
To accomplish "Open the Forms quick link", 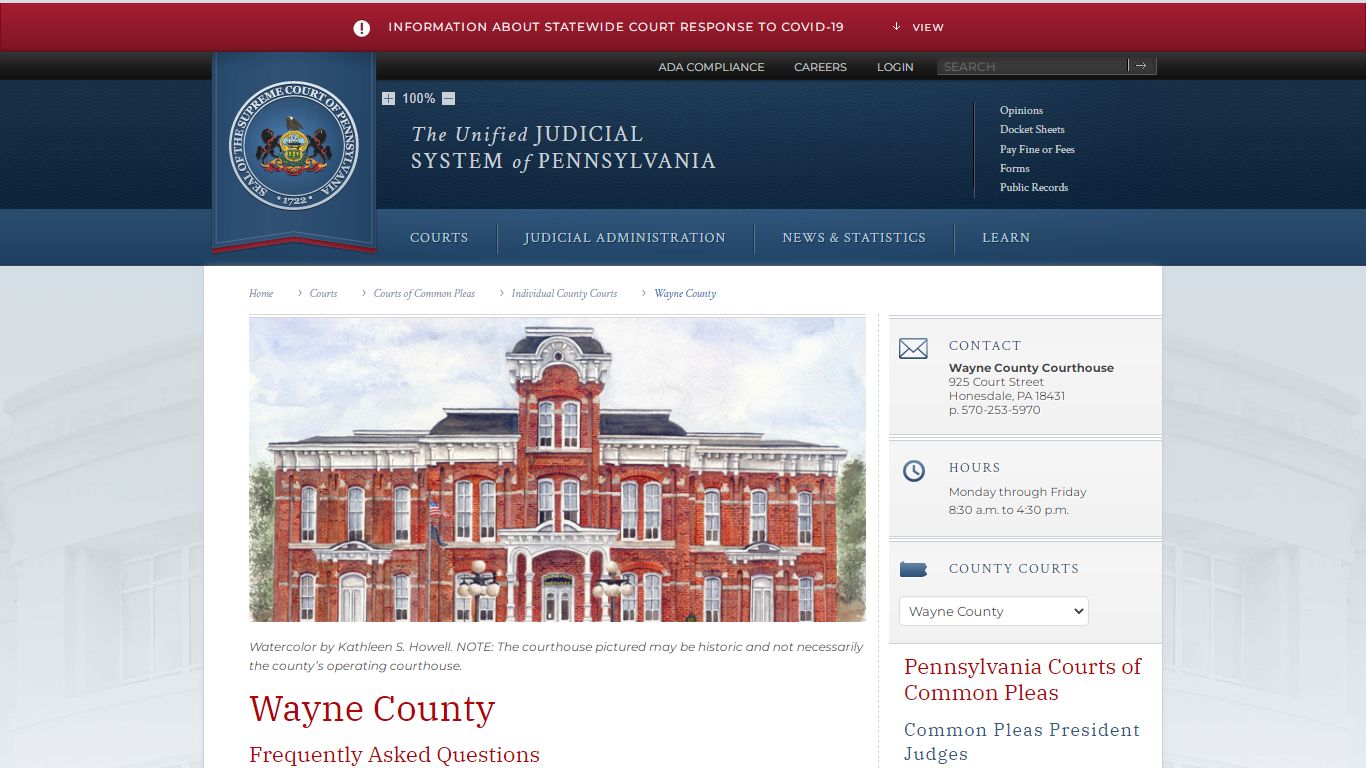I will (1014, 168).
